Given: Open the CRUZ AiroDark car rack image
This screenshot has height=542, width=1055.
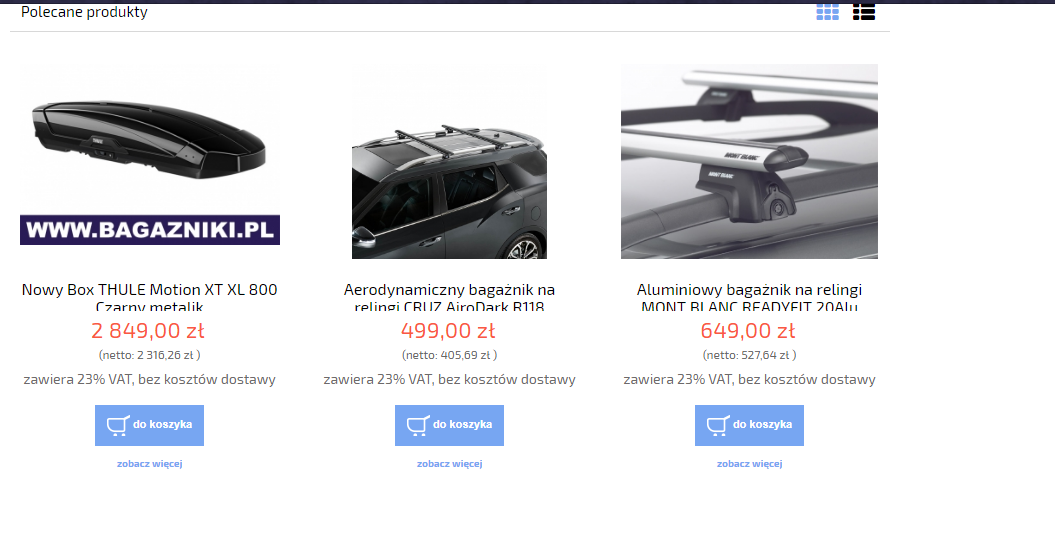Looking at the screenshot, I should pos(449,161).
